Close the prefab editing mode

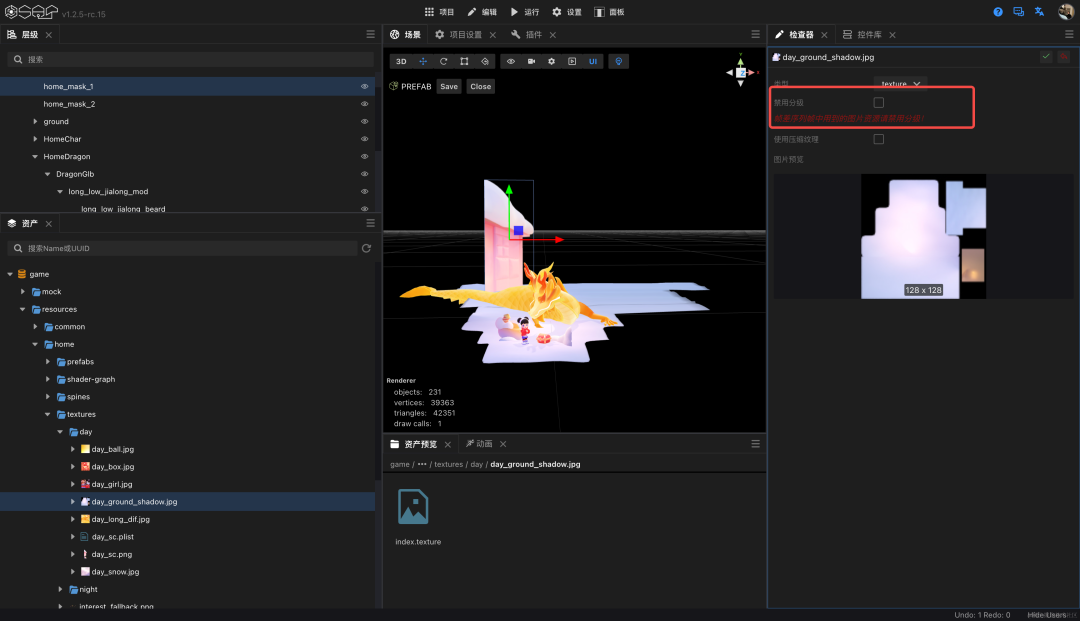481,86
